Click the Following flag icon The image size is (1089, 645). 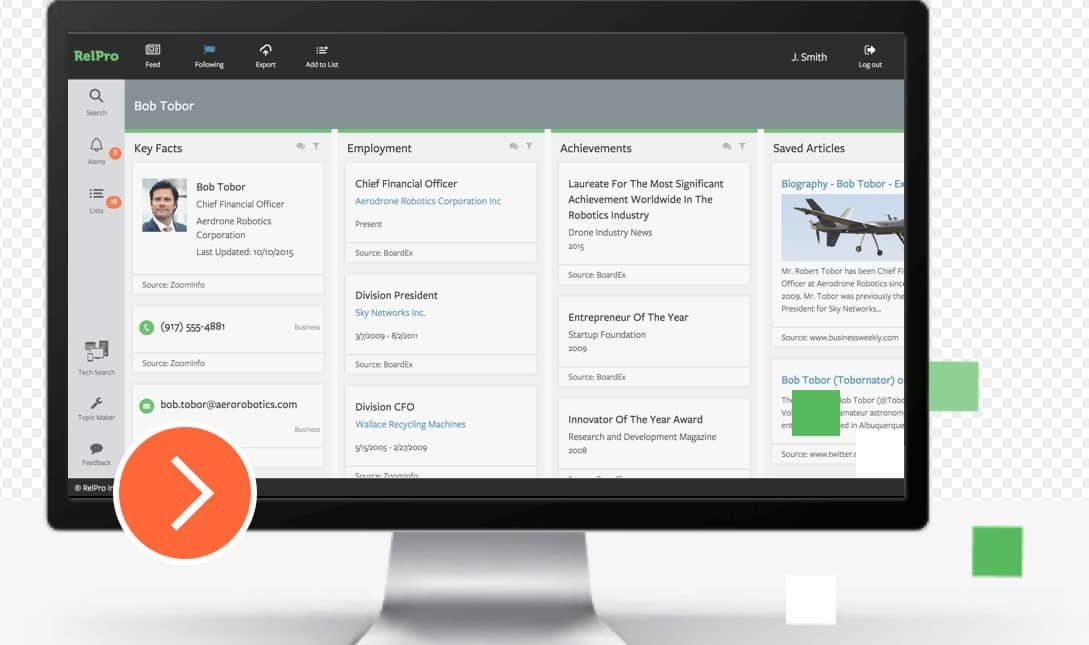pyautogui.click(x=209, y=50)
